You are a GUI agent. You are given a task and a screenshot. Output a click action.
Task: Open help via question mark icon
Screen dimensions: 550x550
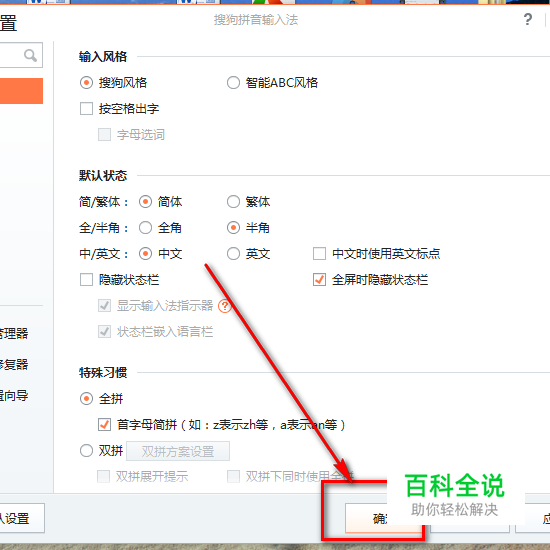pos(528,19)
